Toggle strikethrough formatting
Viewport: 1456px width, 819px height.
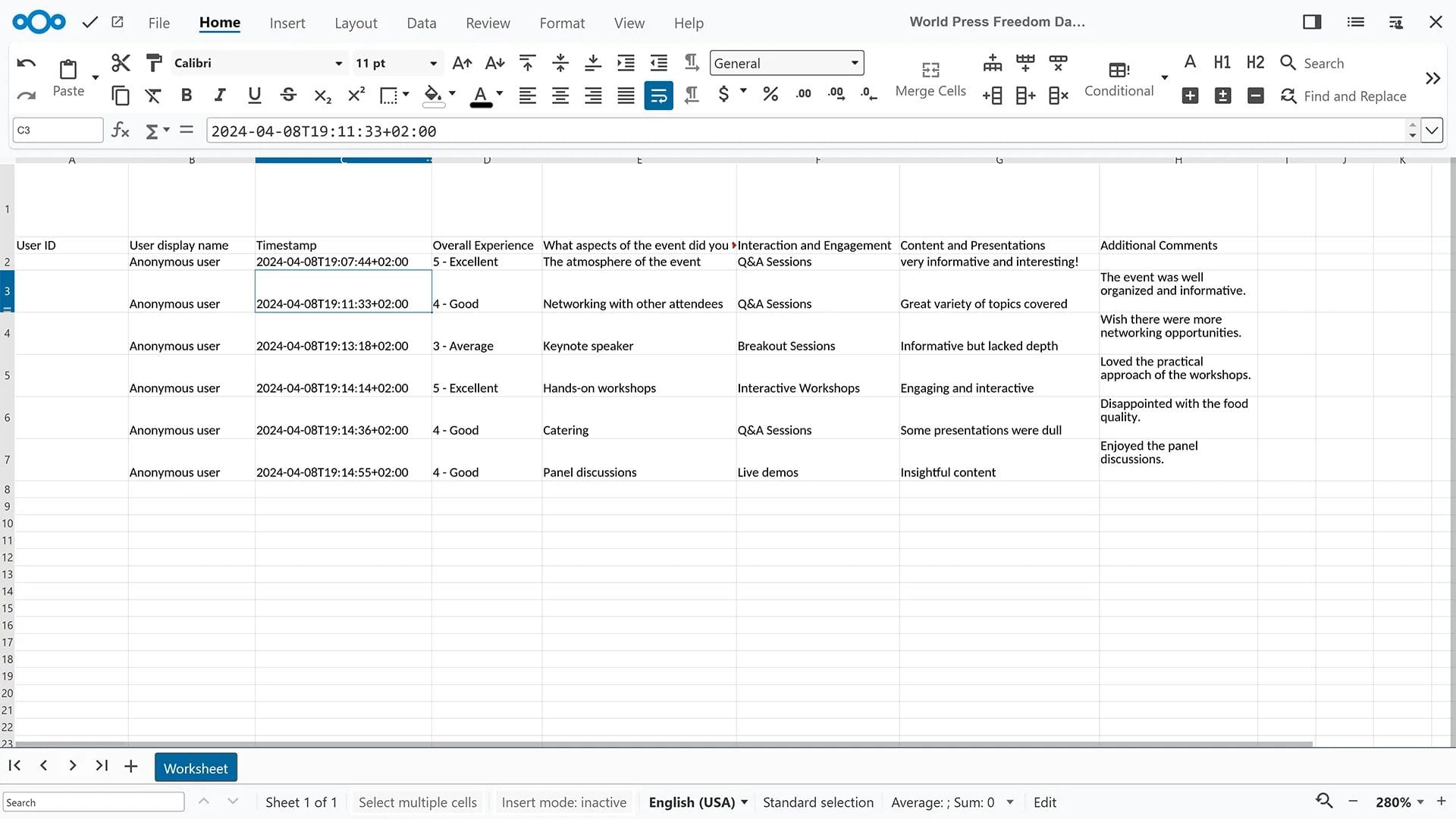tap(288, 95)
